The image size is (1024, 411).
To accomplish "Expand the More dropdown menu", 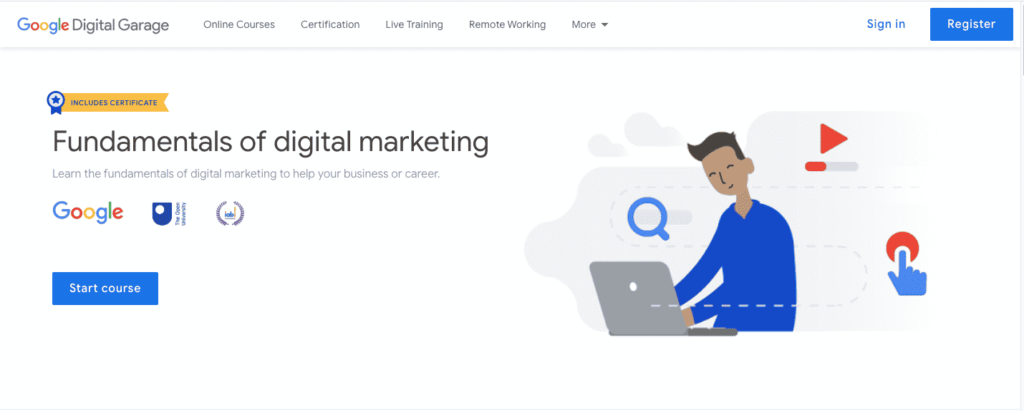I will 590,25.
